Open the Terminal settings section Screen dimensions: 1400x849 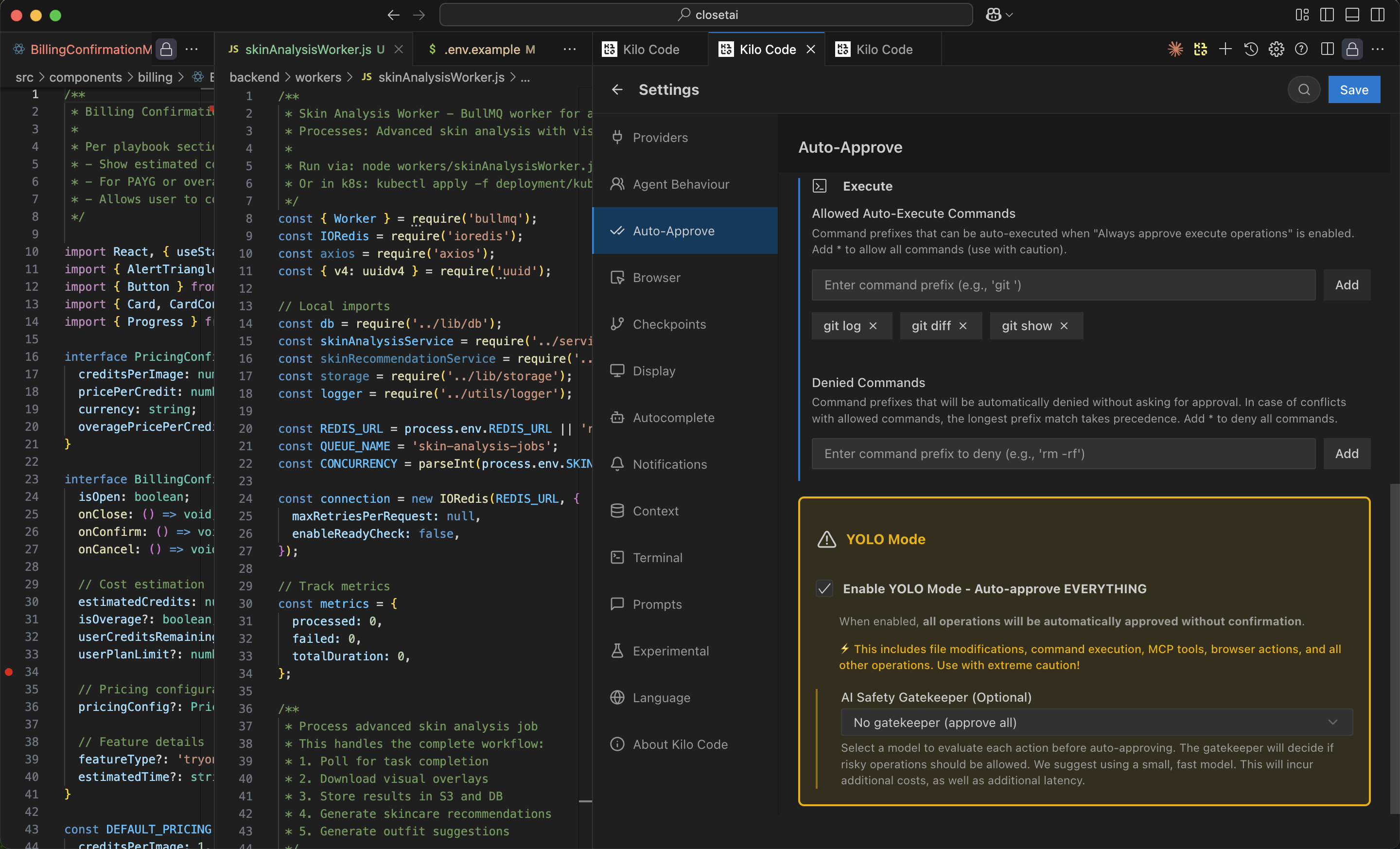(657, 557)
